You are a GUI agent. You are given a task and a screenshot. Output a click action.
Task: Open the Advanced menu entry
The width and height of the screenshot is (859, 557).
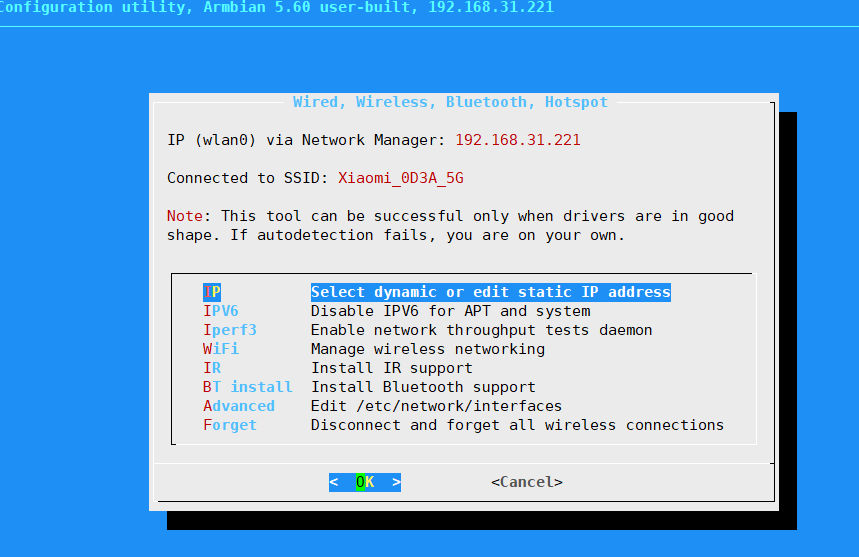(x=239, y=406)
